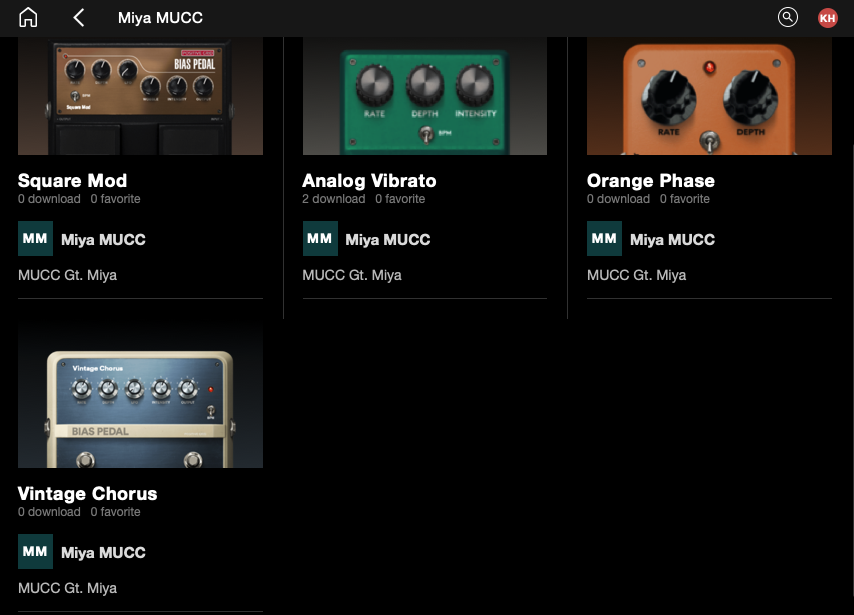Open the Orange Phase pedal thumbnail
The image size is (854, 615).
(x=709, y=96)
